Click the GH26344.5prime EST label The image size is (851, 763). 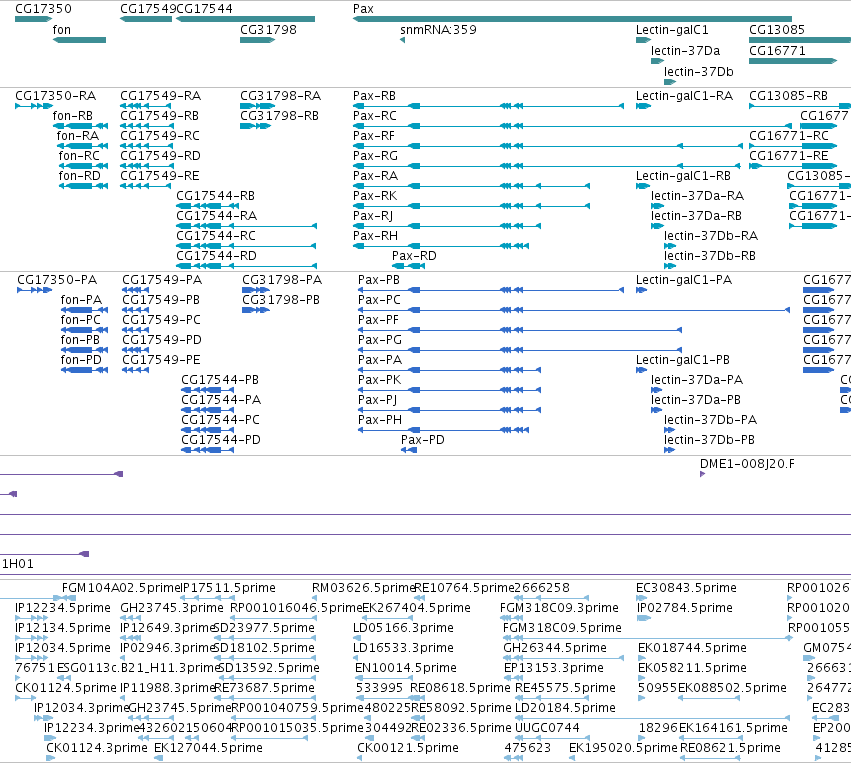click(555, 648)
